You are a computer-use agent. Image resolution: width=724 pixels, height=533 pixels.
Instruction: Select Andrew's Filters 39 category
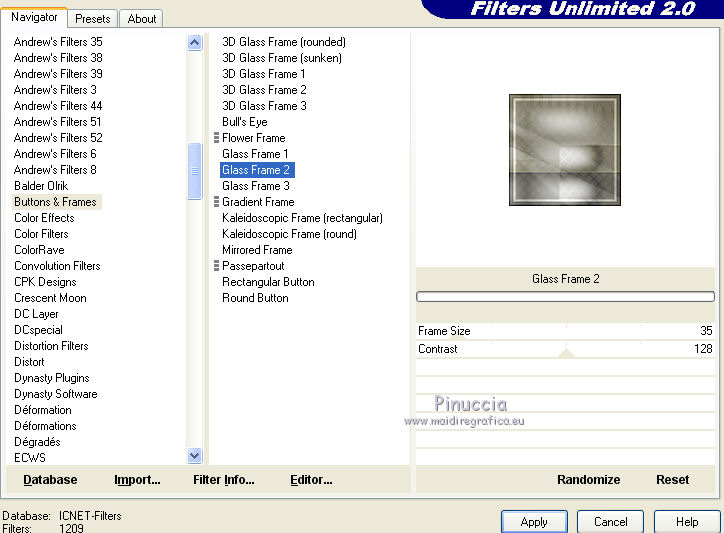[58, 74]
